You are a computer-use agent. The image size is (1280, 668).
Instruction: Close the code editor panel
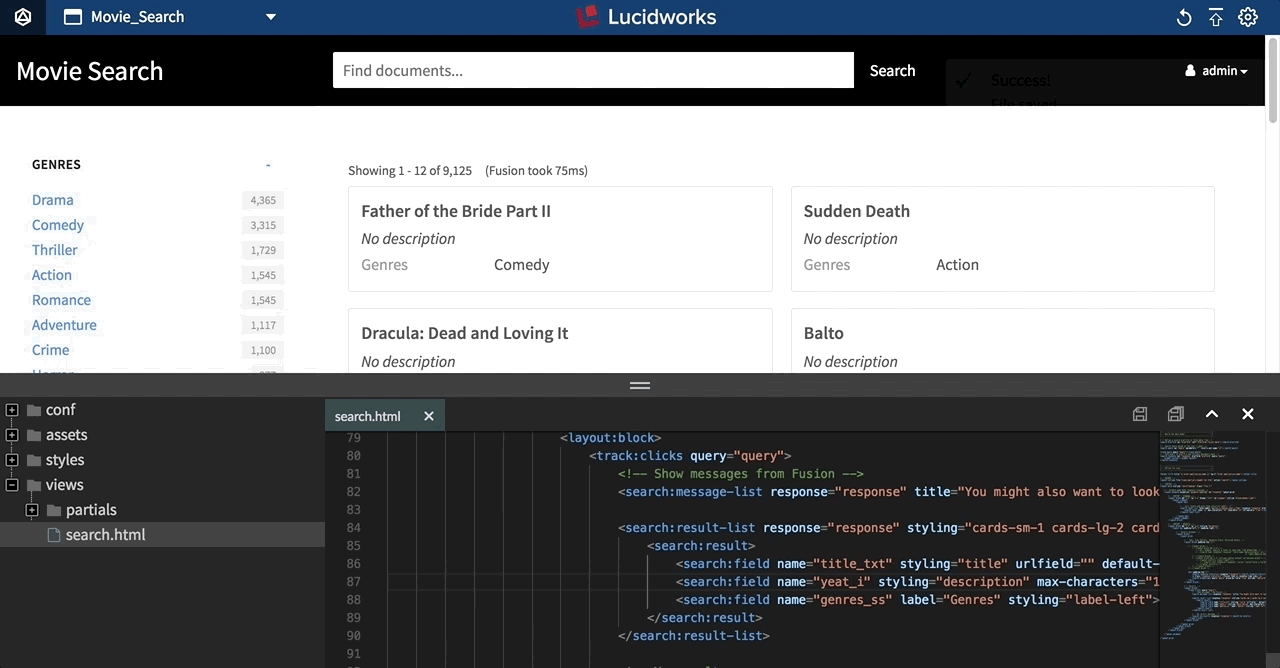pyautogui.click(x=1248, y=414)
